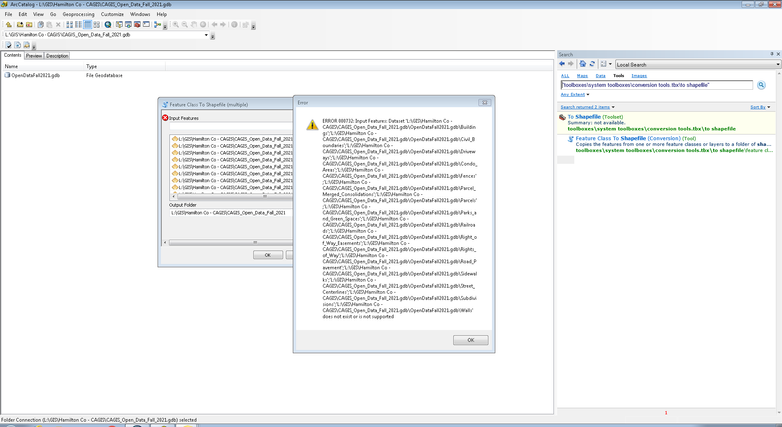Open the Help menu
The image size is (782, 427).
click(162, 14)
